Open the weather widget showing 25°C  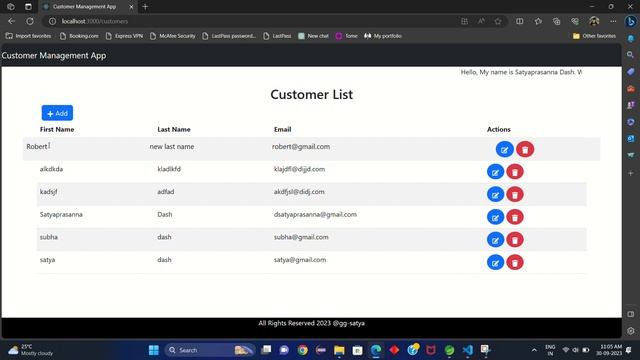[x=31, y=350]
